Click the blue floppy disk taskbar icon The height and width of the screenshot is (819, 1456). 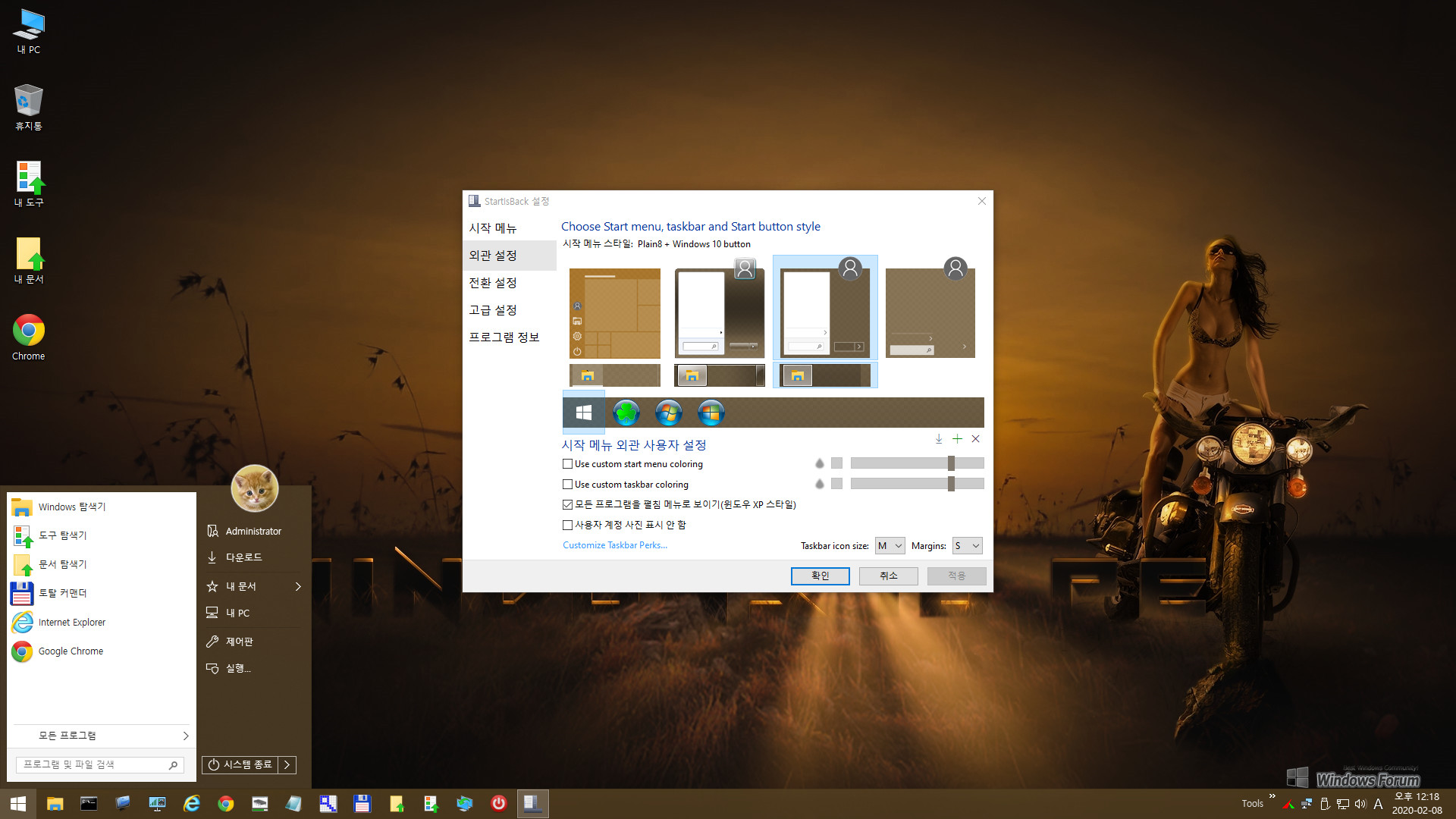tap(362, 804)
